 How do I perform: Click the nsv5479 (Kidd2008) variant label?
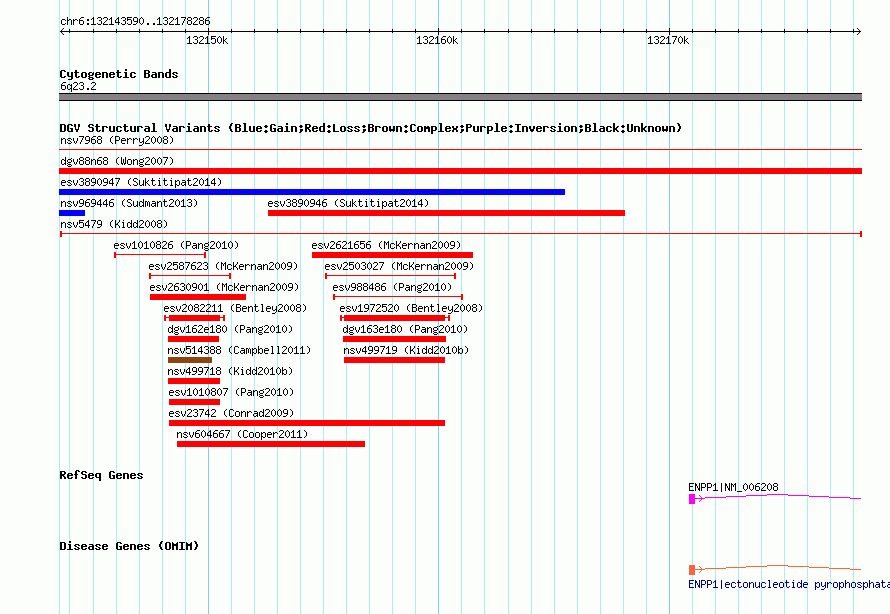pos(114,224)
